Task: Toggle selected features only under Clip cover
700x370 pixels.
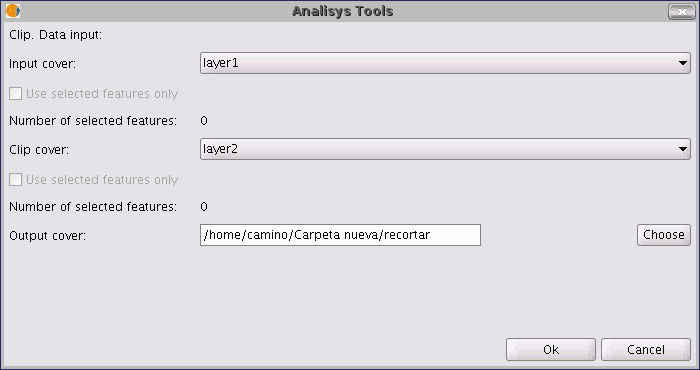Action: point(16,179)
